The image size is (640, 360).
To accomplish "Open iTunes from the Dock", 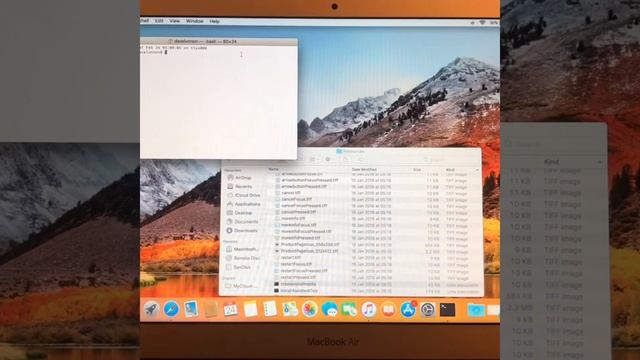I will 369,309.
